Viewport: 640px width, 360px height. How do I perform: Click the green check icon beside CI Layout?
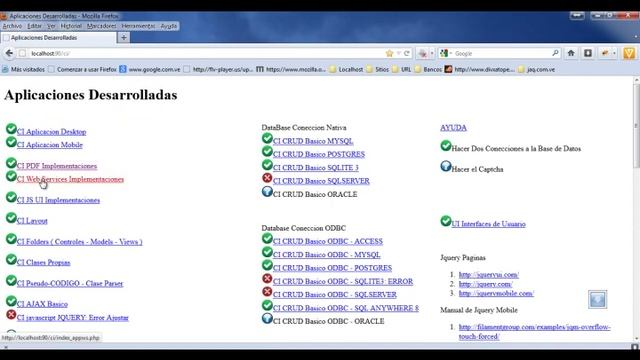pos(11,218)
